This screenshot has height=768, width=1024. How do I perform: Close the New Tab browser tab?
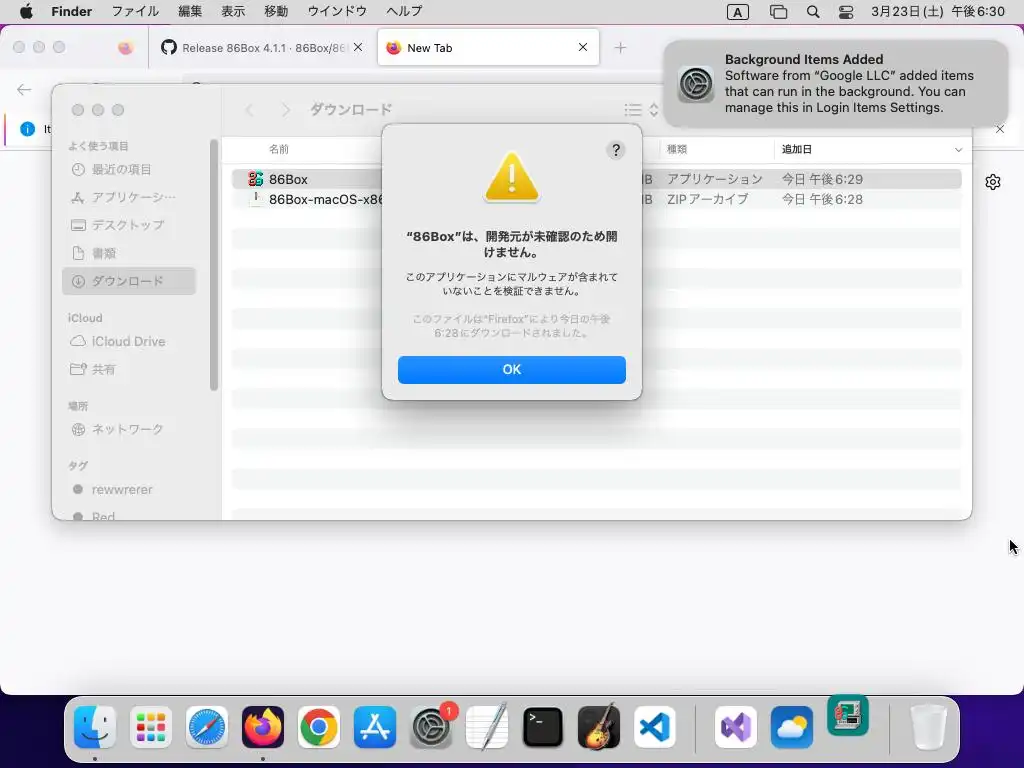click(x=583, y=47)
